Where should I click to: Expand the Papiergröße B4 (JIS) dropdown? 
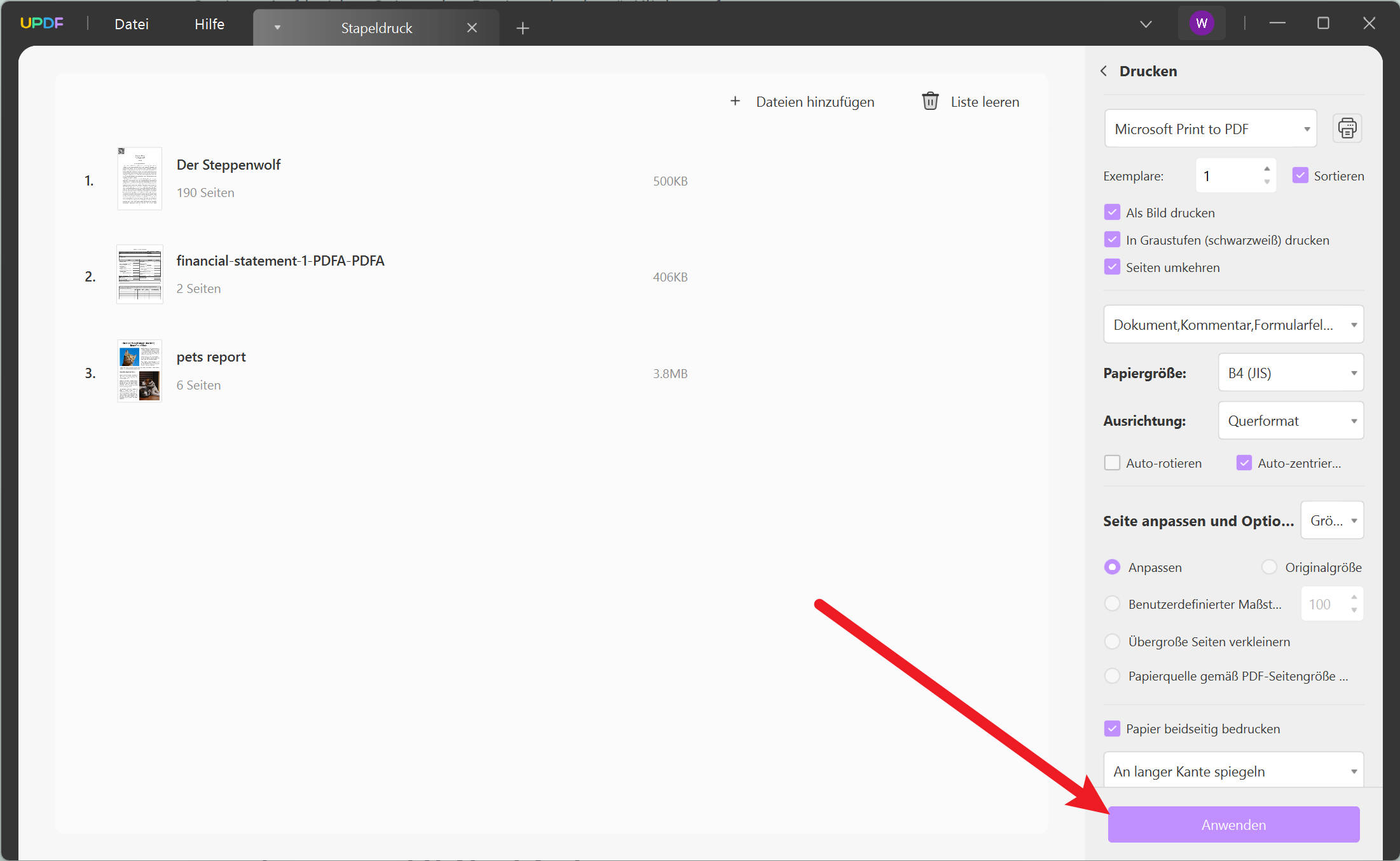pyautogui.click(x=1291, y=373)
